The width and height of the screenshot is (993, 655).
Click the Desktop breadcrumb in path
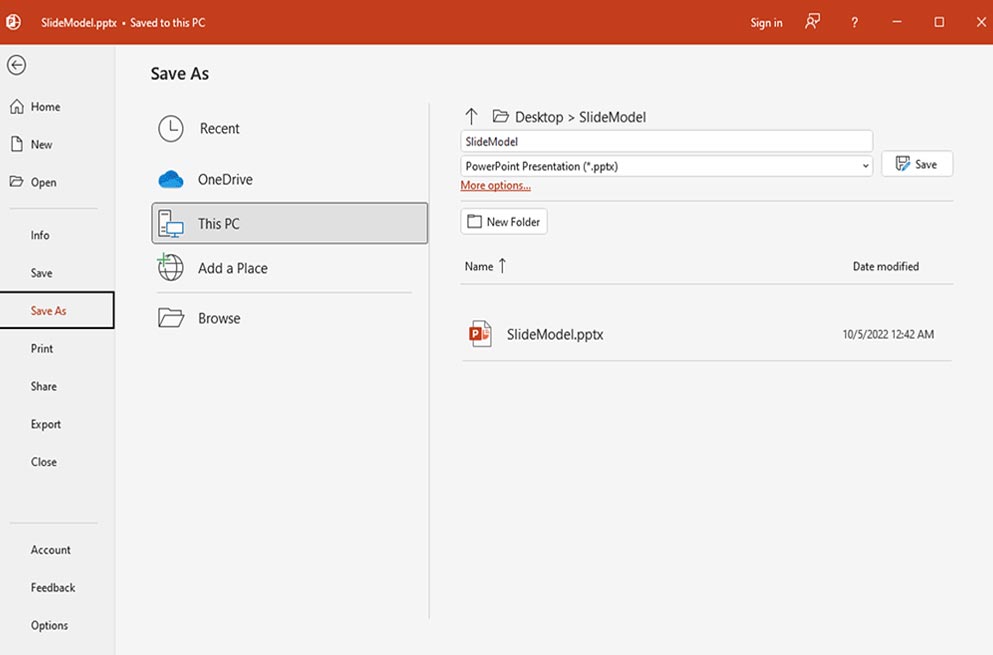click(x=539, y=117)
